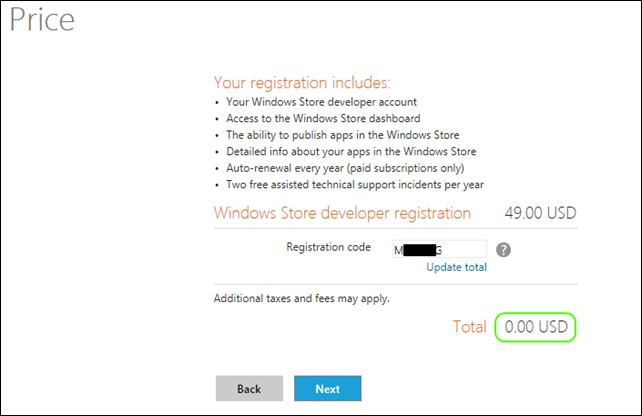Click the Update total link
This screenshot has width=642, height=416.
(456, 268)
